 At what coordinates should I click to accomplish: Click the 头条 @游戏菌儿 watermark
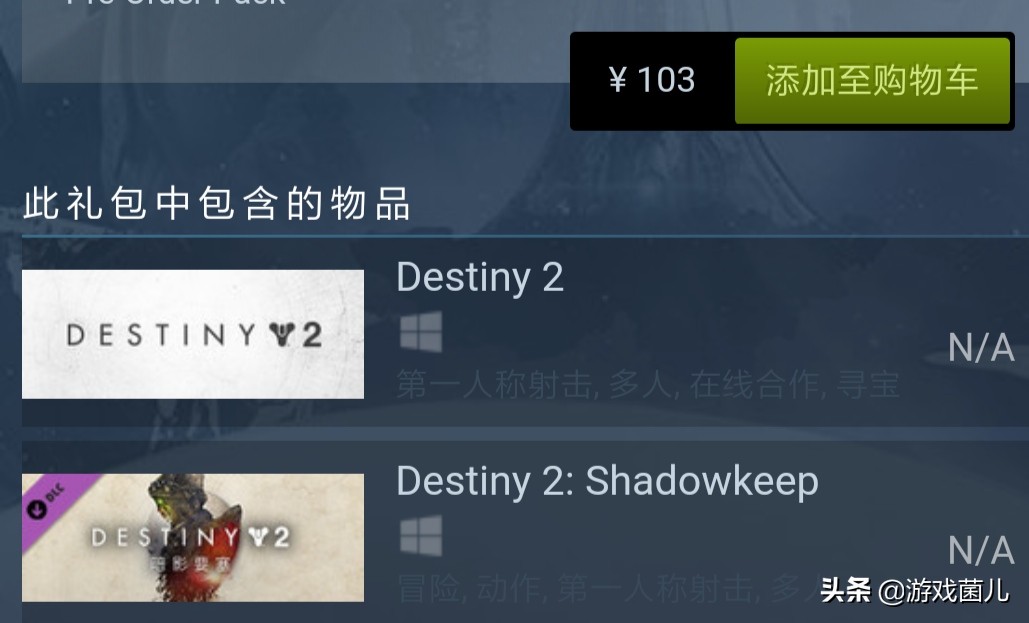click(x=914, y=590)
